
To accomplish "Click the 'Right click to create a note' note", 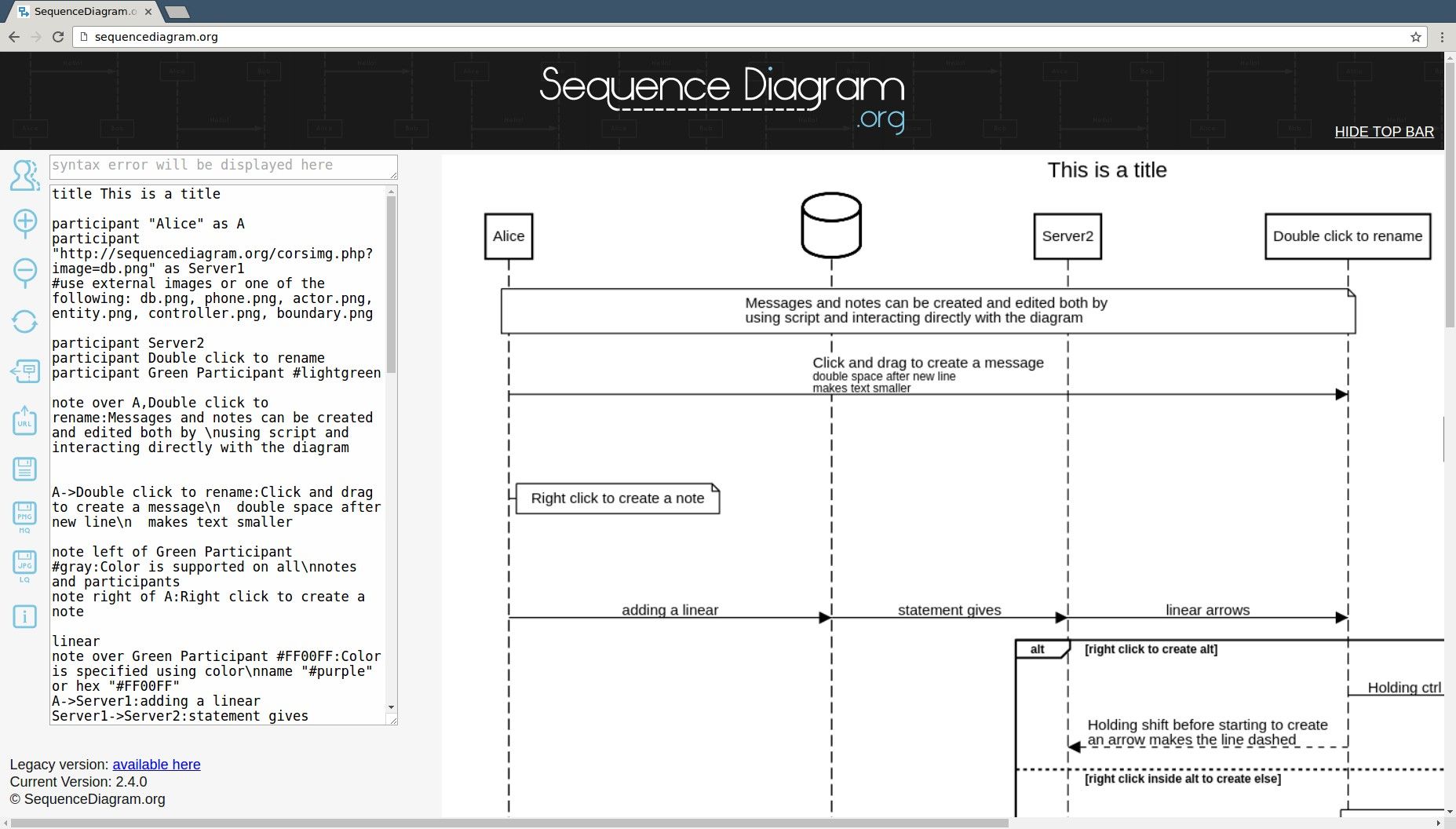I will 618,498.
